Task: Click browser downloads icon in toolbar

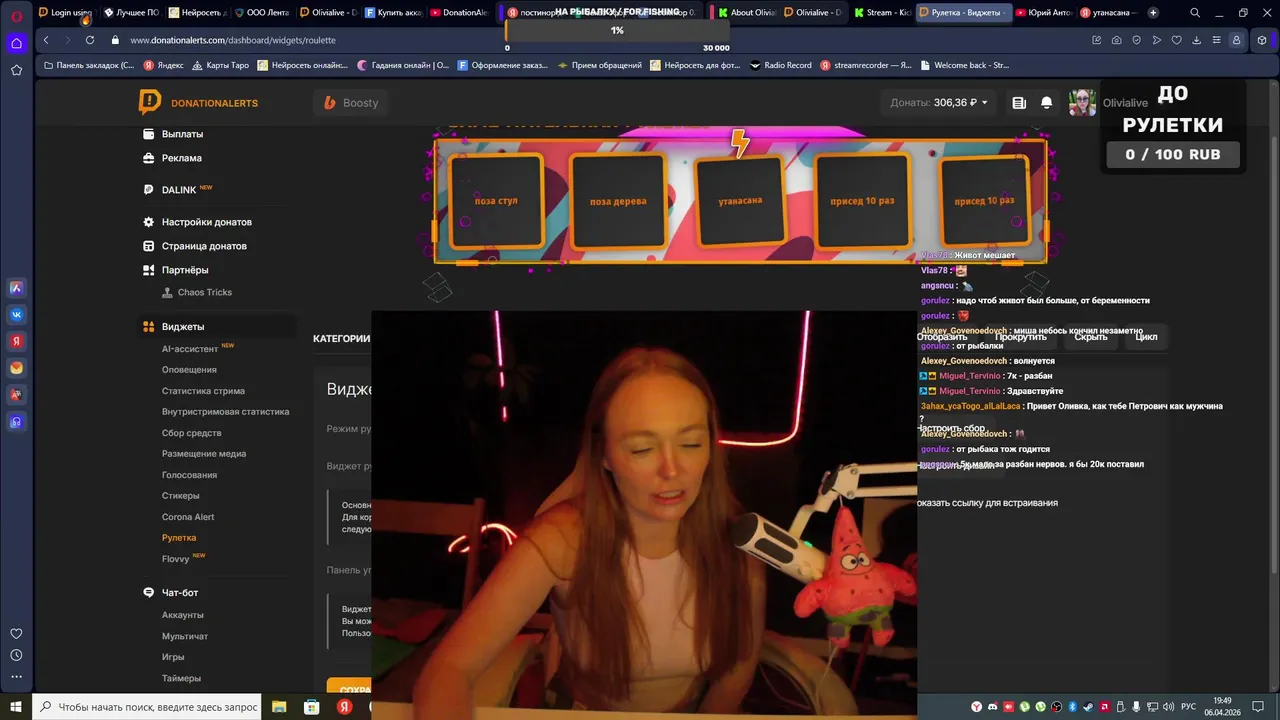Action: (x=1197, y=40)
